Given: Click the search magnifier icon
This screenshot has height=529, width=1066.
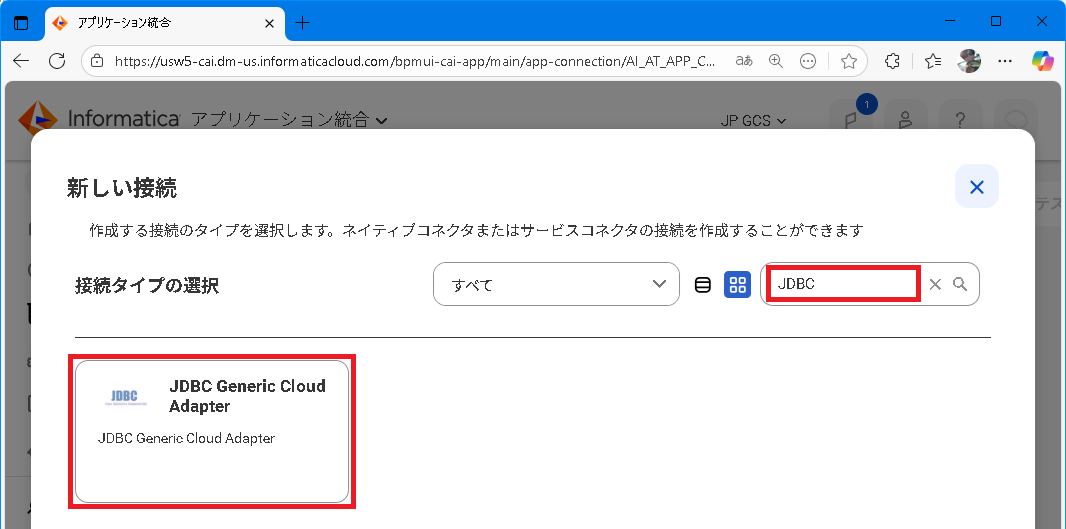Looking at the screenshot, I should pyautogui.click(x=959, y=284).
